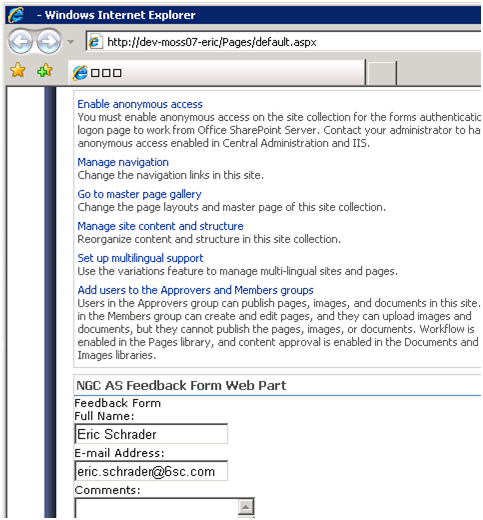This screenshot has height=520, width=483.
Task: Open the recent pages dropdown arrow
Action: tap(71, 42)
